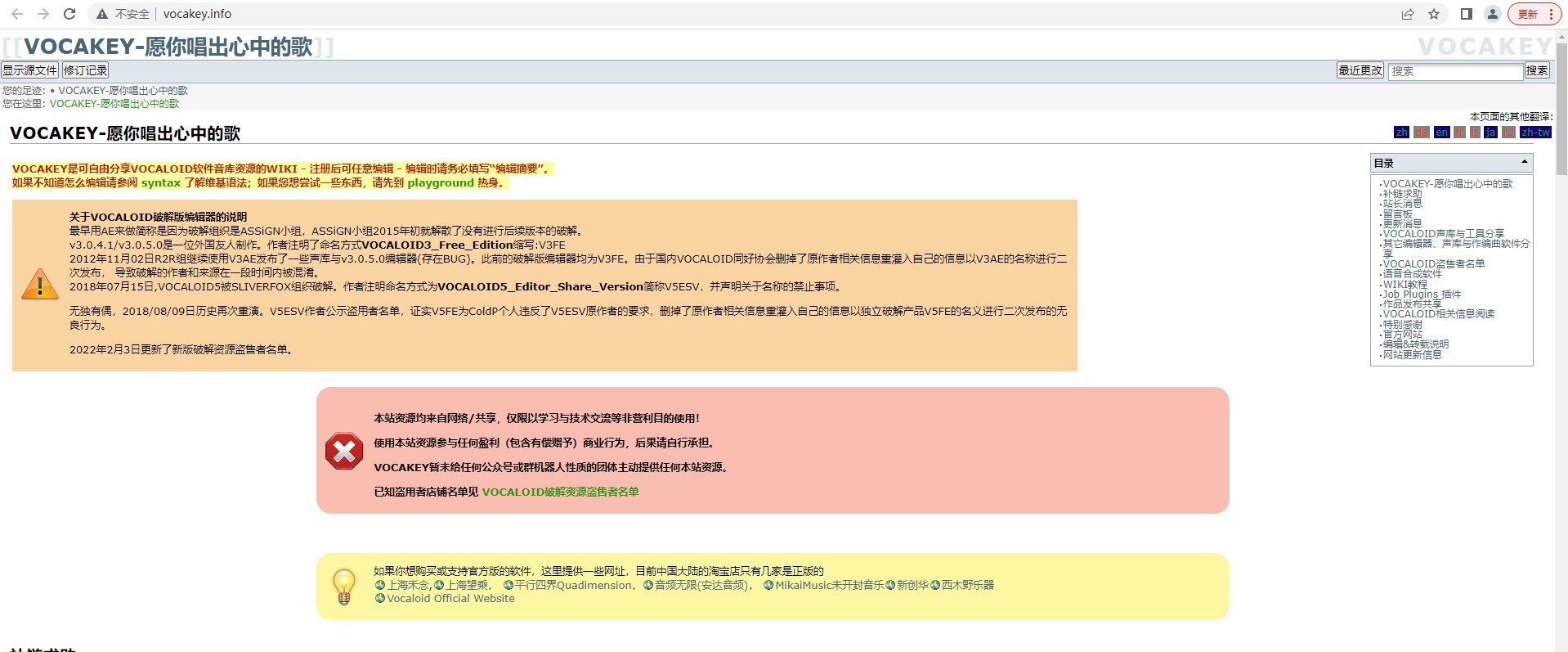Switch to the ru translation
The height and width of the screenshot is (652, 1568).
click(x=1508, y=133)
